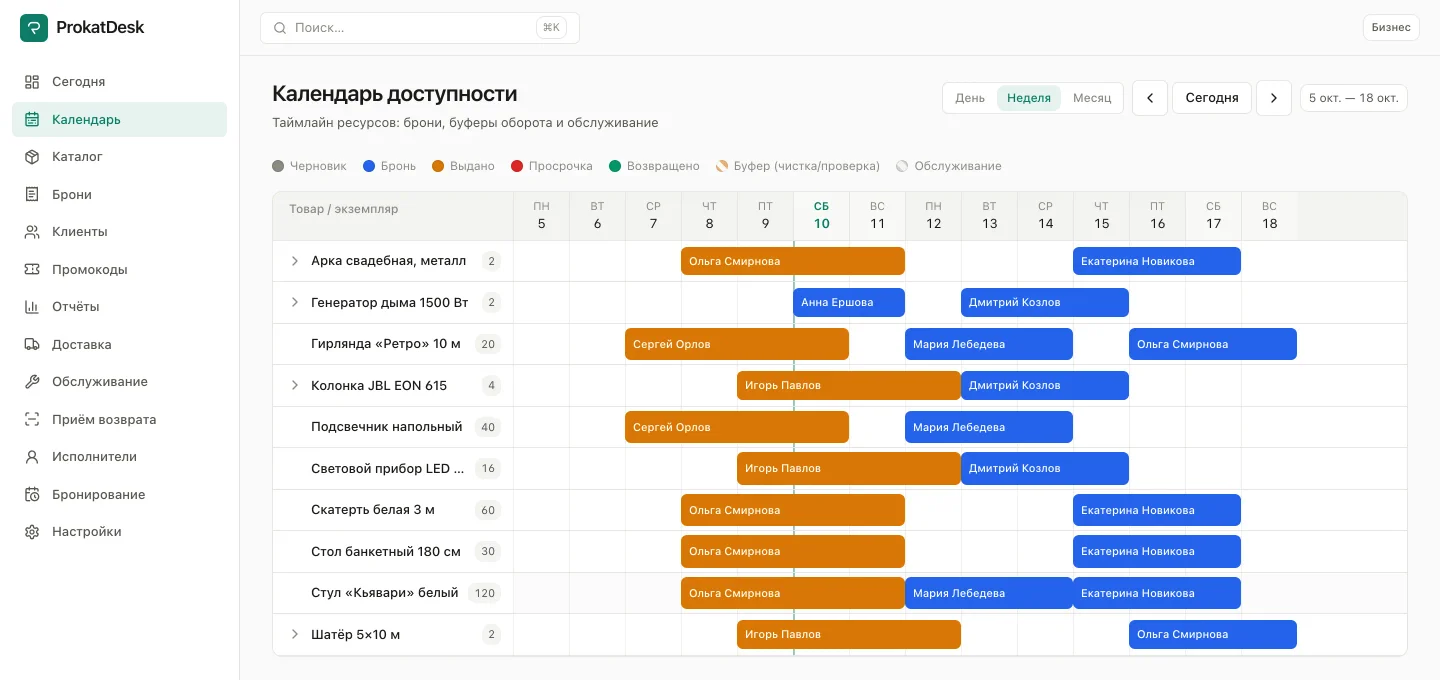
Task: Open the Каталог box icon
Action: click(32, 157)
